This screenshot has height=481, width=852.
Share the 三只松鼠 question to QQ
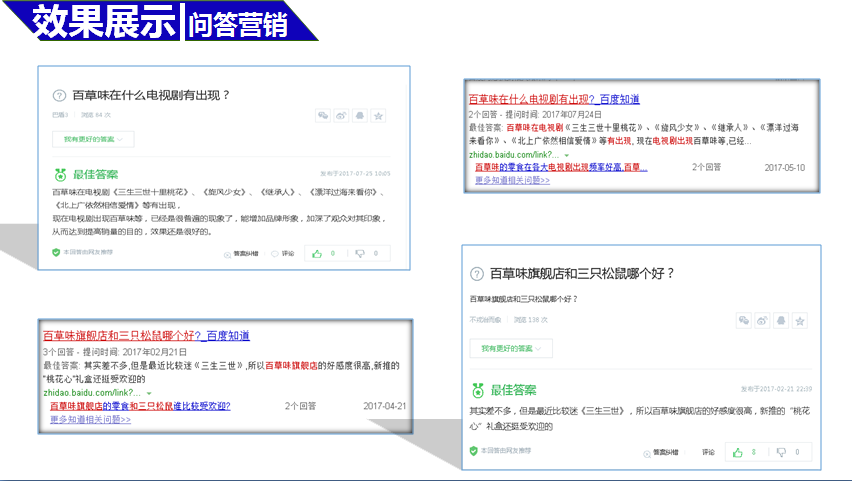tap(781, 321)
